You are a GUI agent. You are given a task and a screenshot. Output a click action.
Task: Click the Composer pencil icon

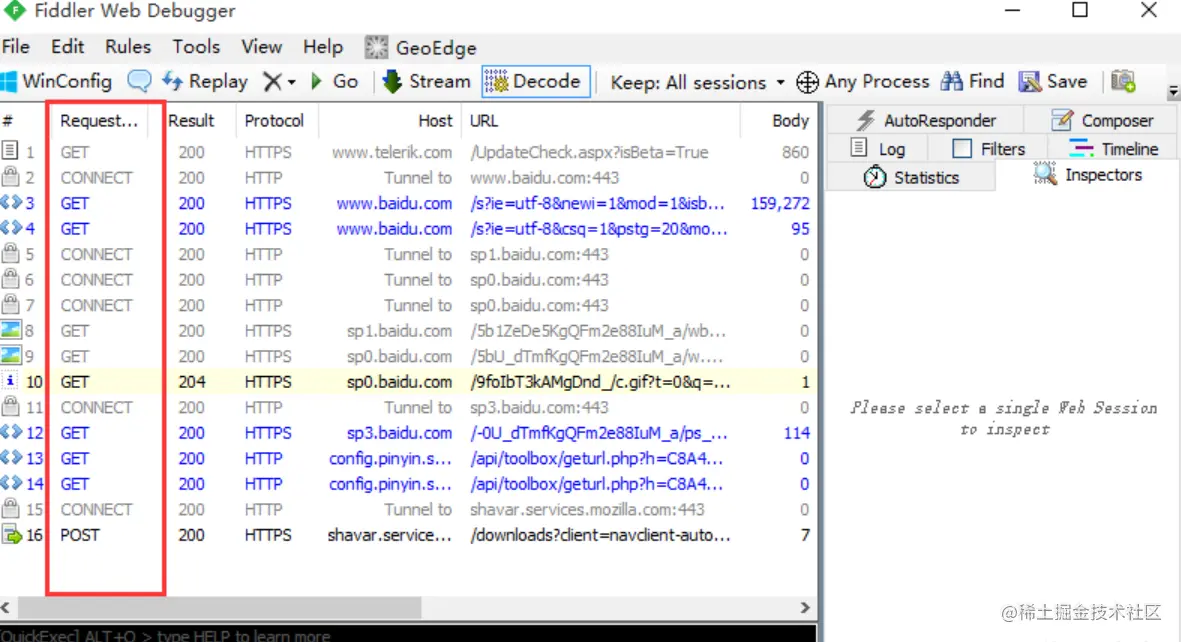[1061, 120]
